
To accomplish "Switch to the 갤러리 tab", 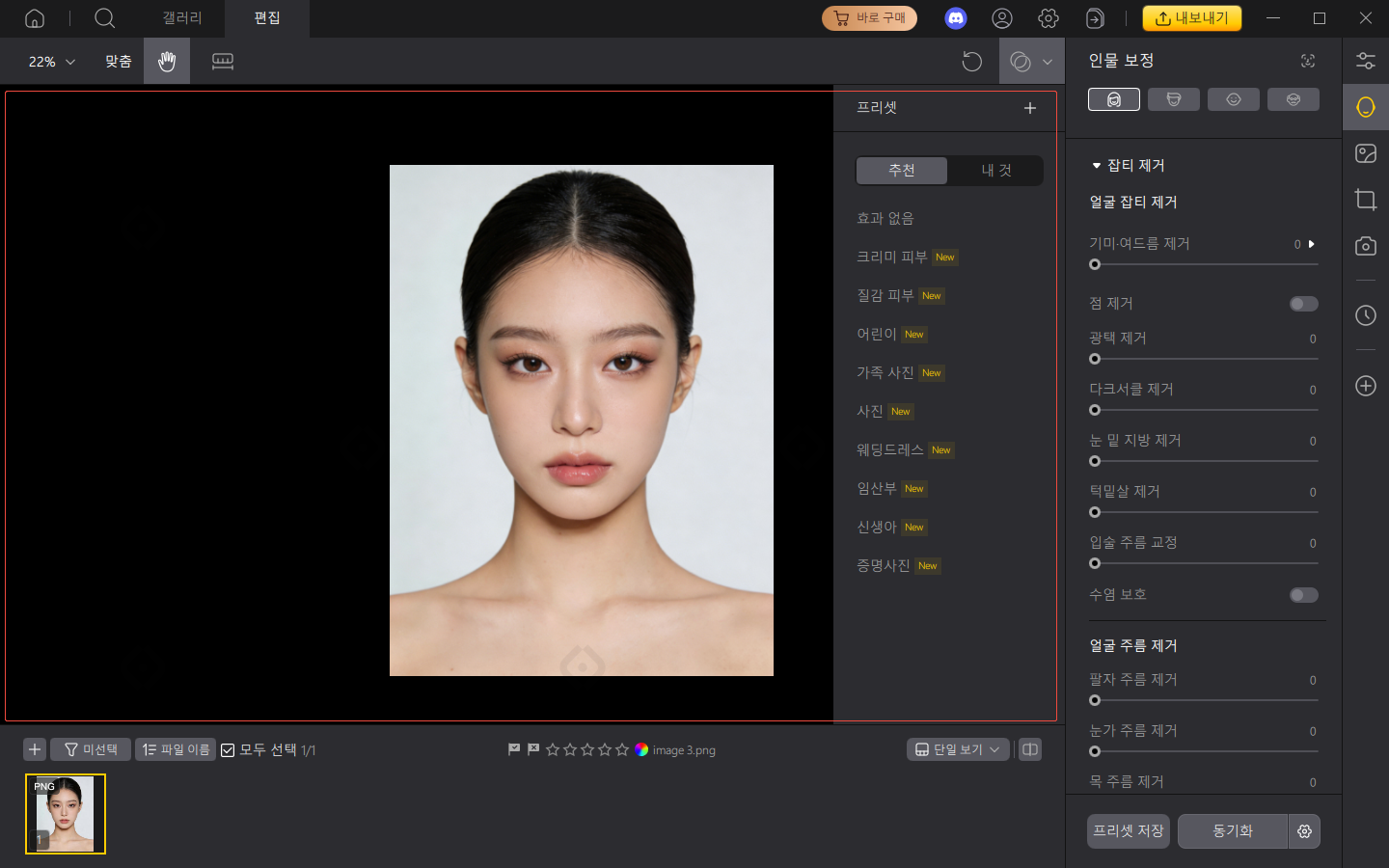I will (x=181, y=18).
